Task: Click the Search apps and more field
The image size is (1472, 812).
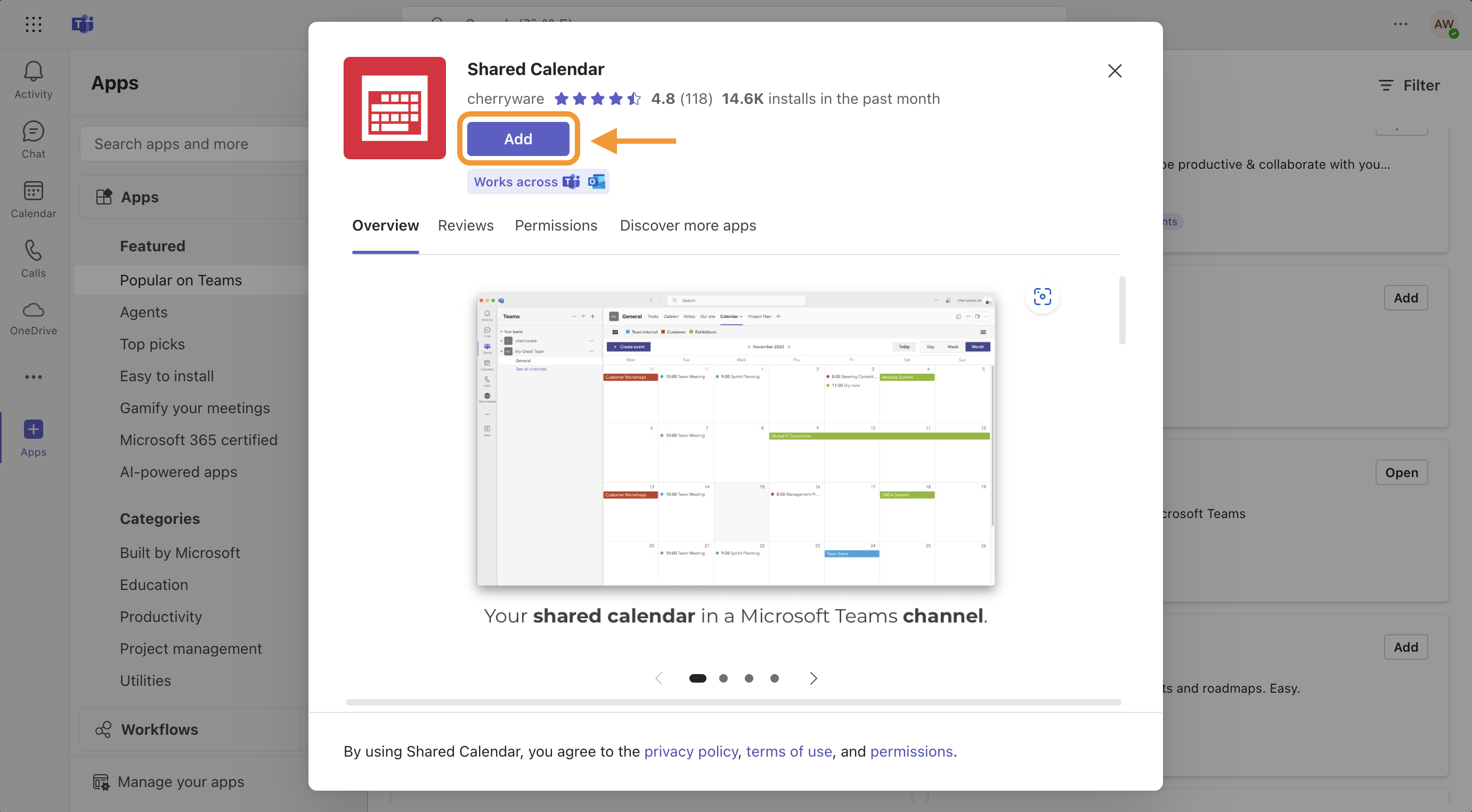Action: tap(194, 143)
